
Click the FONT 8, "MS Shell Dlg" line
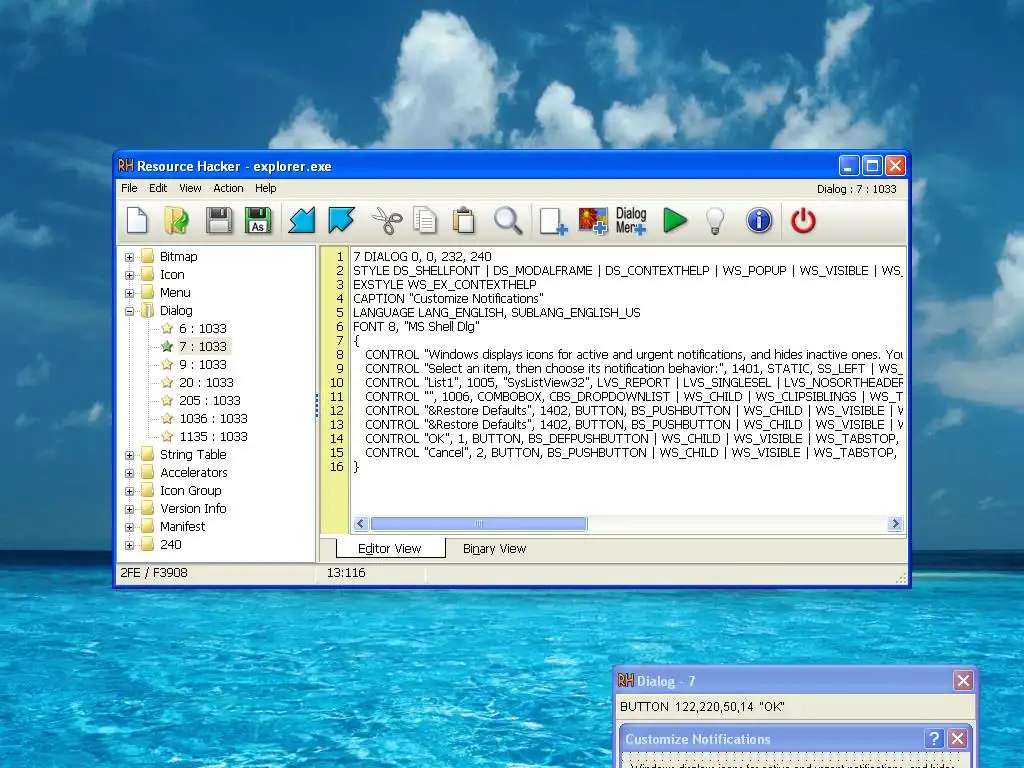tap(416, 327)
